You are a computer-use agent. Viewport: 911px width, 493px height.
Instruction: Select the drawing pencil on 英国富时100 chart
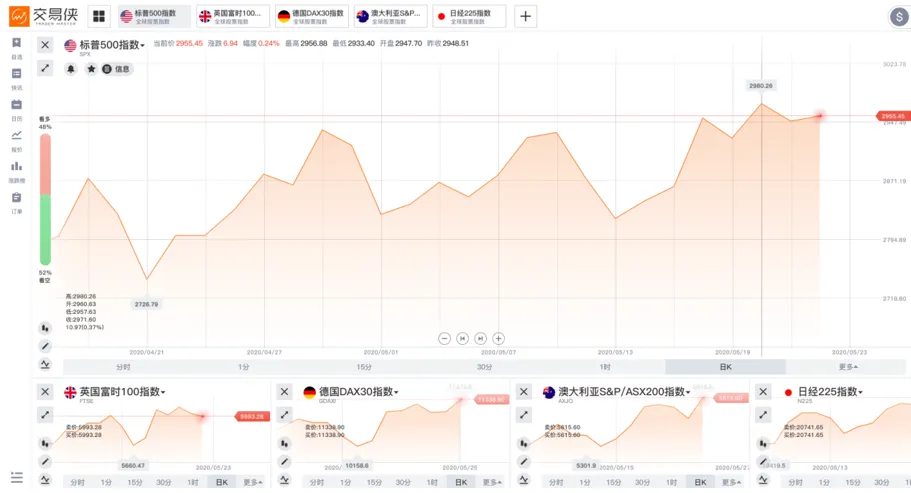pyautogui.click(x=45, y=462)
